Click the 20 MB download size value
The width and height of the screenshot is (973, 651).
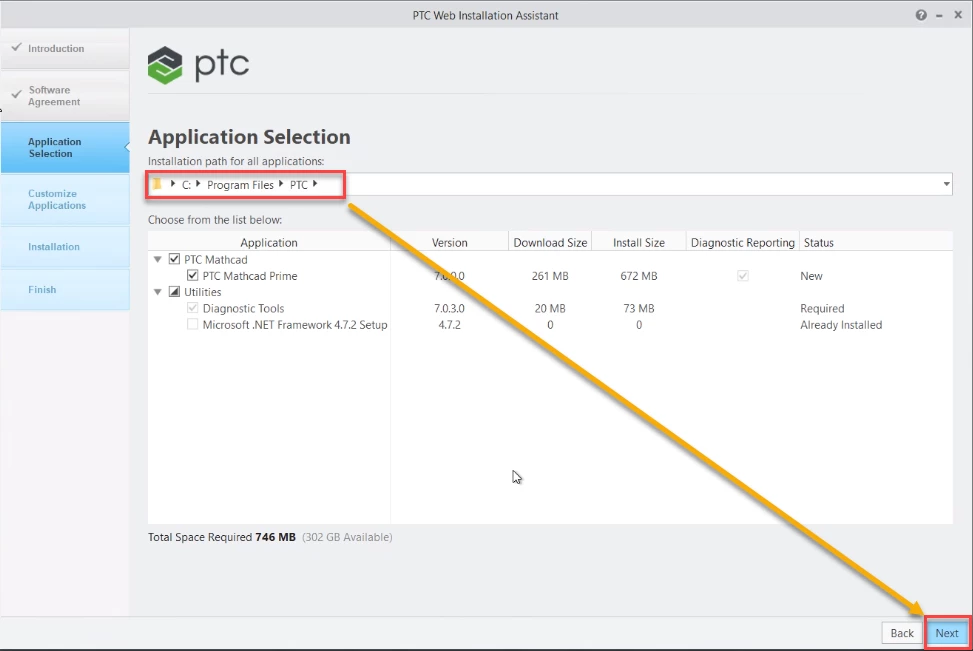[x=550, y=308]
